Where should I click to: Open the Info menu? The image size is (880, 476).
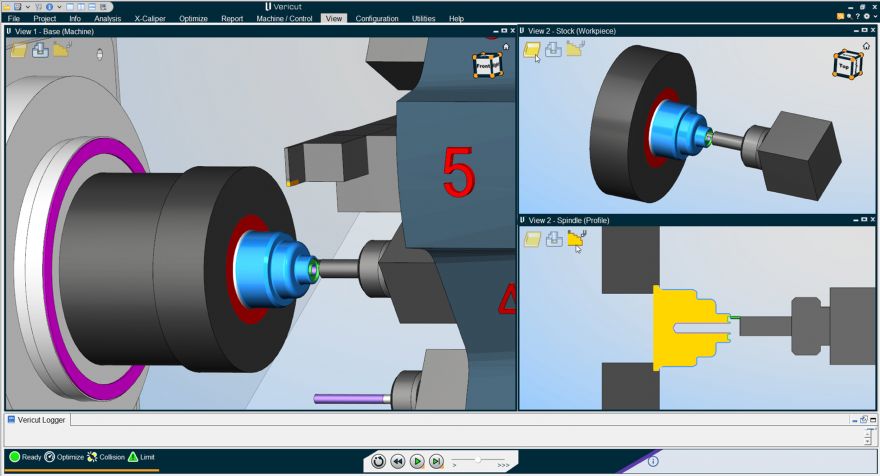click(x=75, y=19)
